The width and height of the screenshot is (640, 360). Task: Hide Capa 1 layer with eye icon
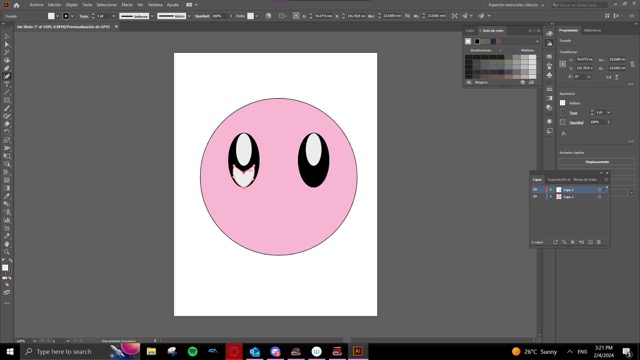click(535, 197)
